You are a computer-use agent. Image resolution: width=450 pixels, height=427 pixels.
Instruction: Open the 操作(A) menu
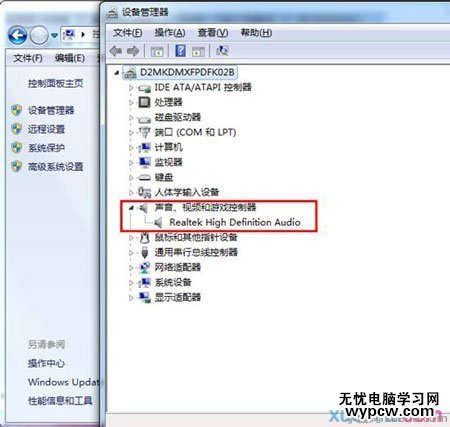coord(170,33)
